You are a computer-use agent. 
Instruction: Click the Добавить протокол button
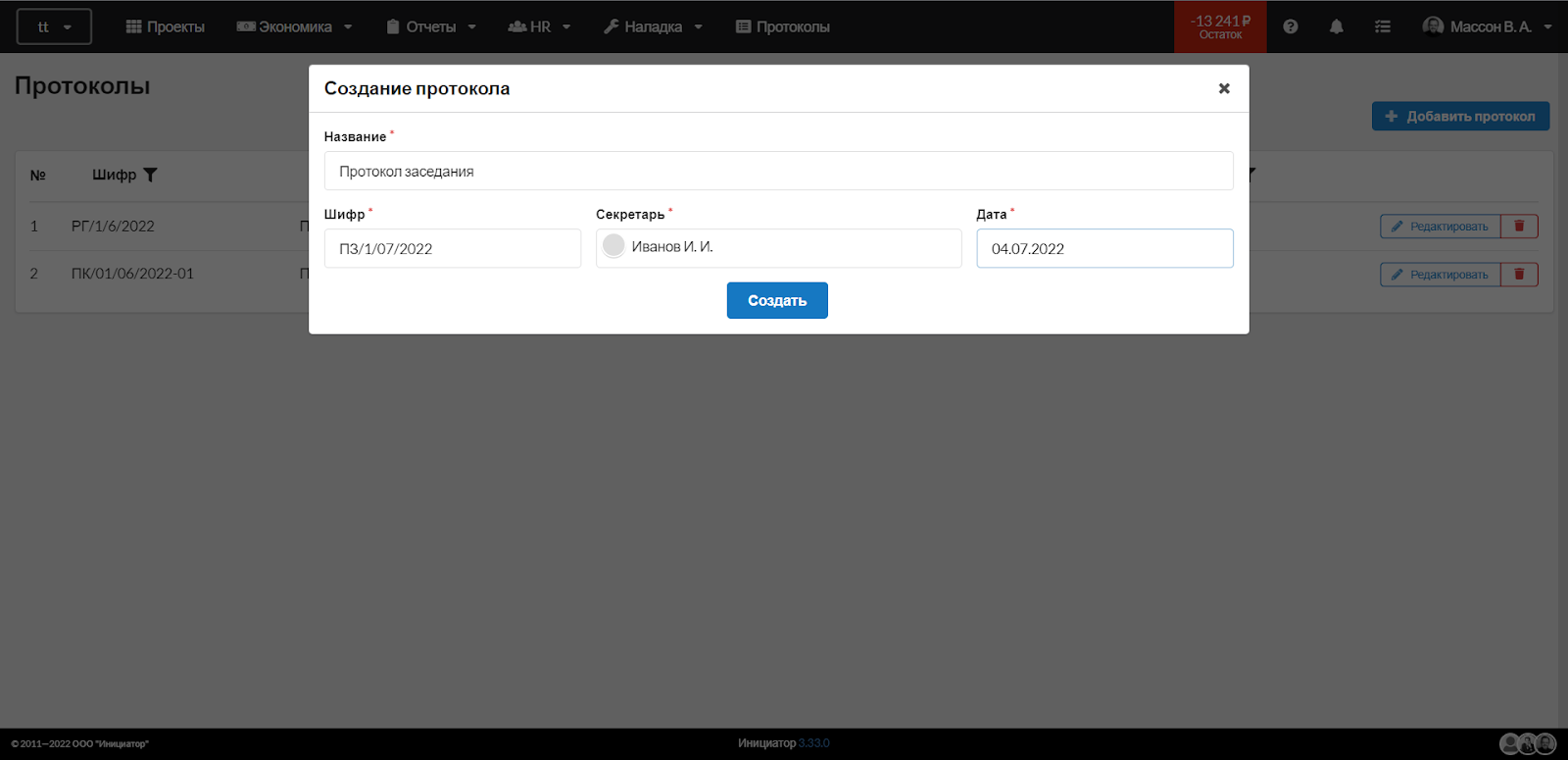point(1460,116)
